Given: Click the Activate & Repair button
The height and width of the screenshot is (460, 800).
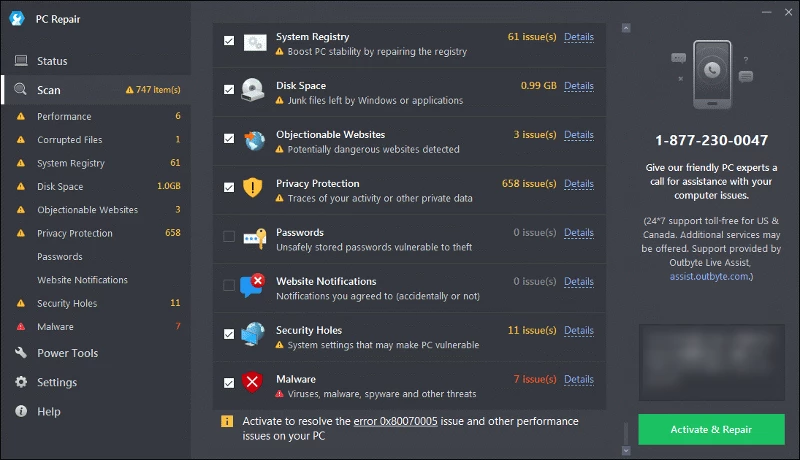Looking at the screenshot, I should point(711,429).
